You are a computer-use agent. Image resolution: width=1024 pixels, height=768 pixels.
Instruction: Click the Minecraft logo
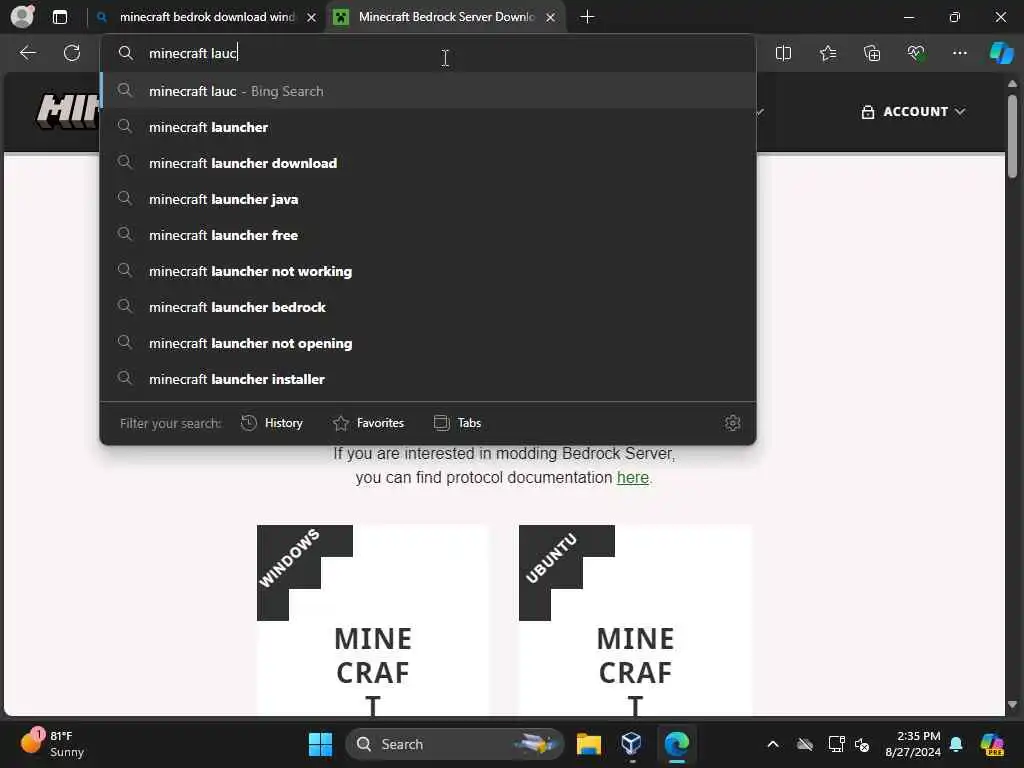(x=68, y=110)
